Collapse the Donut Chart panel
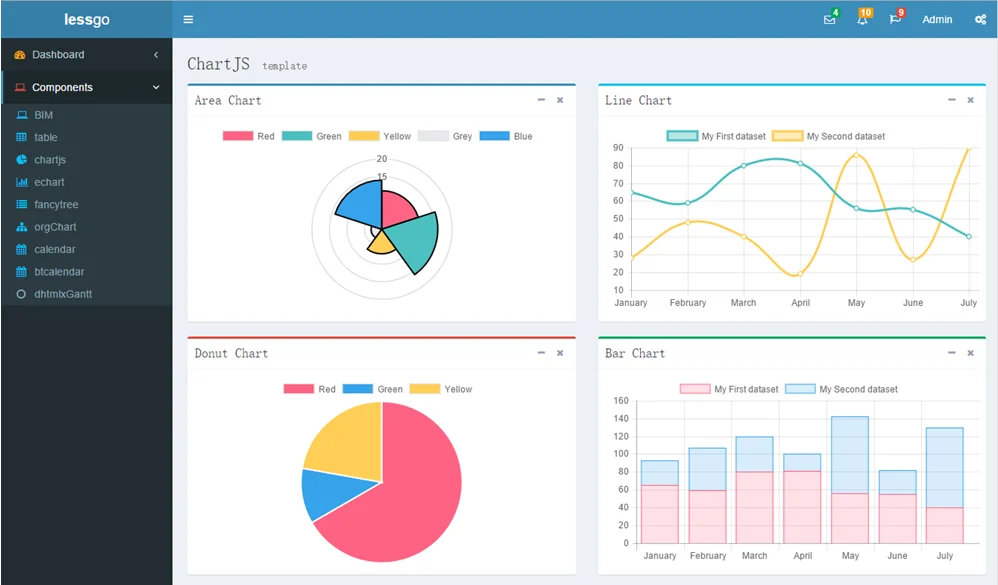 pos(541,353)
